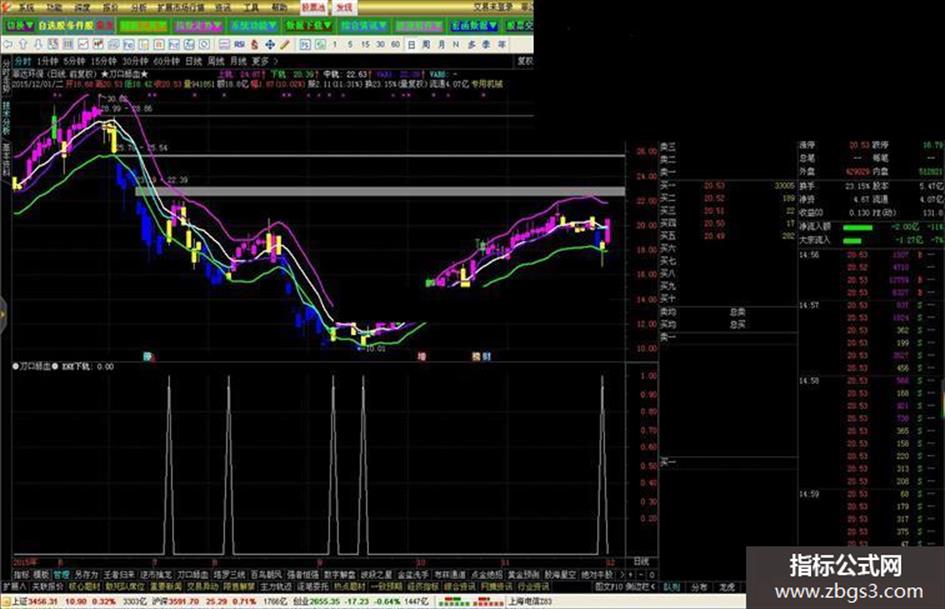
Task: Switch to 15-minute period number button
Action: click(365, 45)
